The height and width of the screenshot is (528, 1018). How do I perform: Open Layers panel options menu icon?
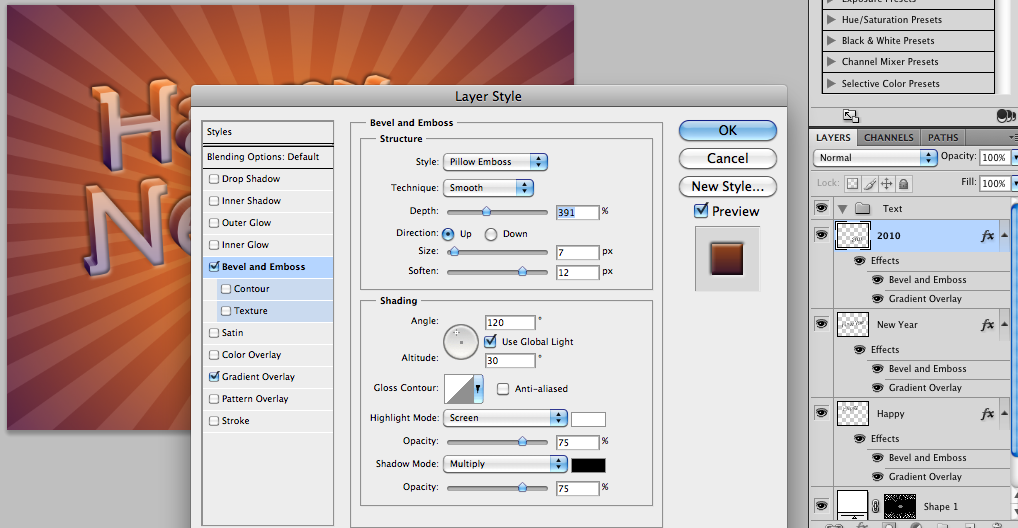1013,138
